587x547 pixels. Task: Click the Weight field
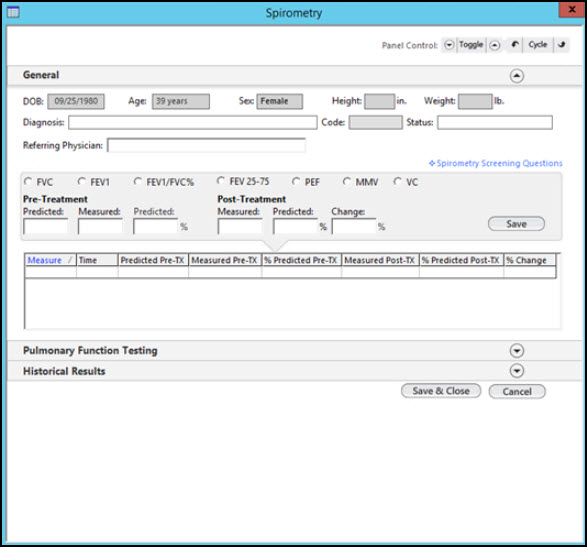(x=475, y=101)
